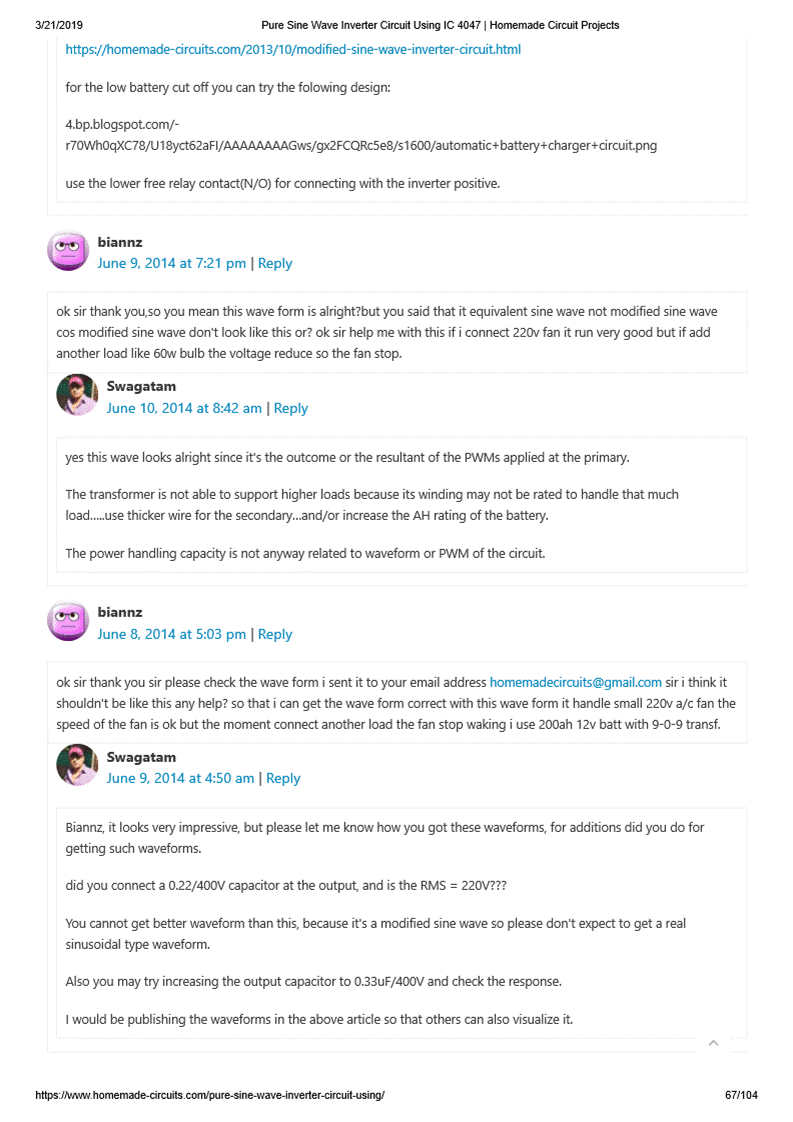Click the biannz name above June 8 date
Screen dimensions: 793x1122
[120, 612]
